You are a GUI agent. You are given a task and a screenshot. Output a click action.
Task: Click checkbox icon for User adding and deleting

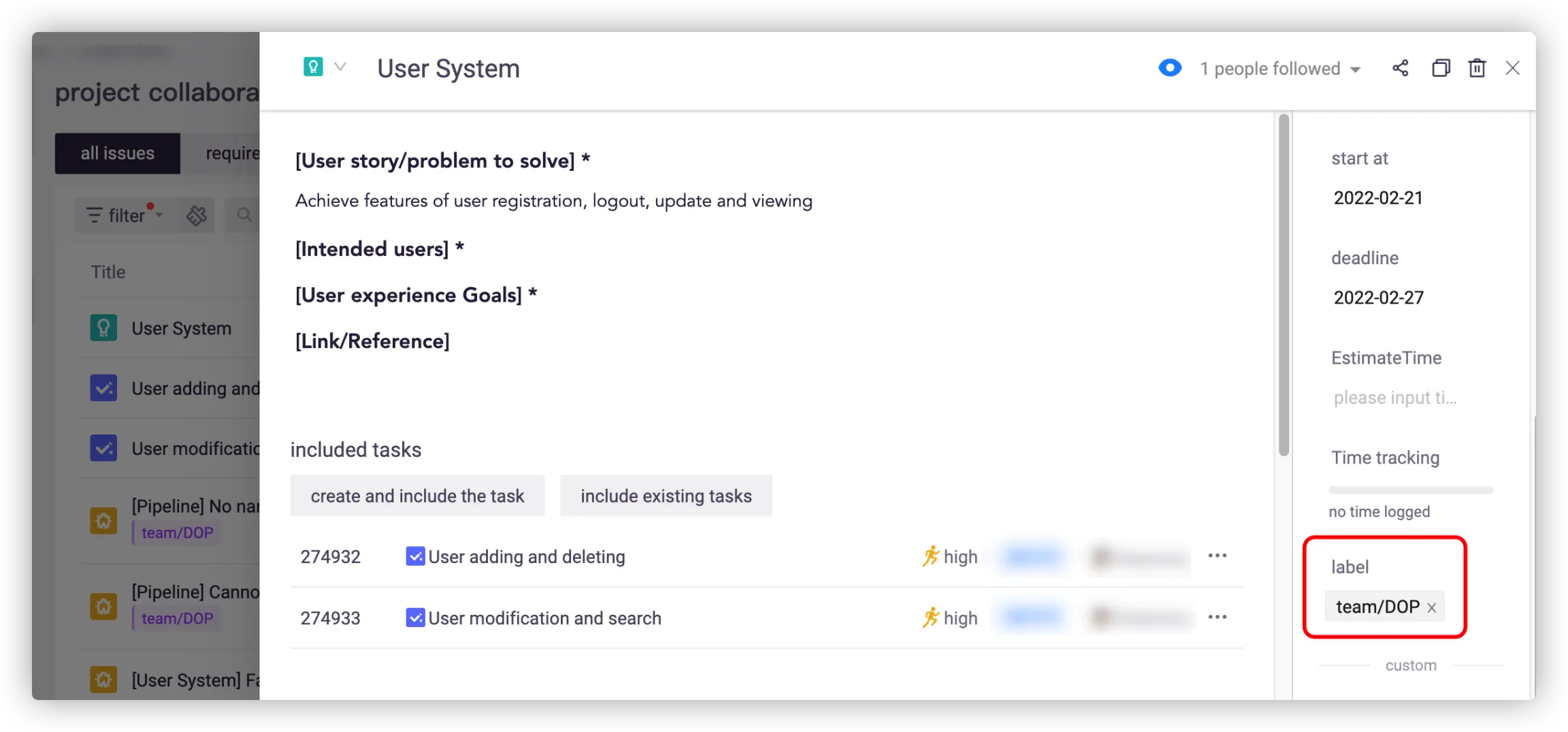(x=414, y=556)
